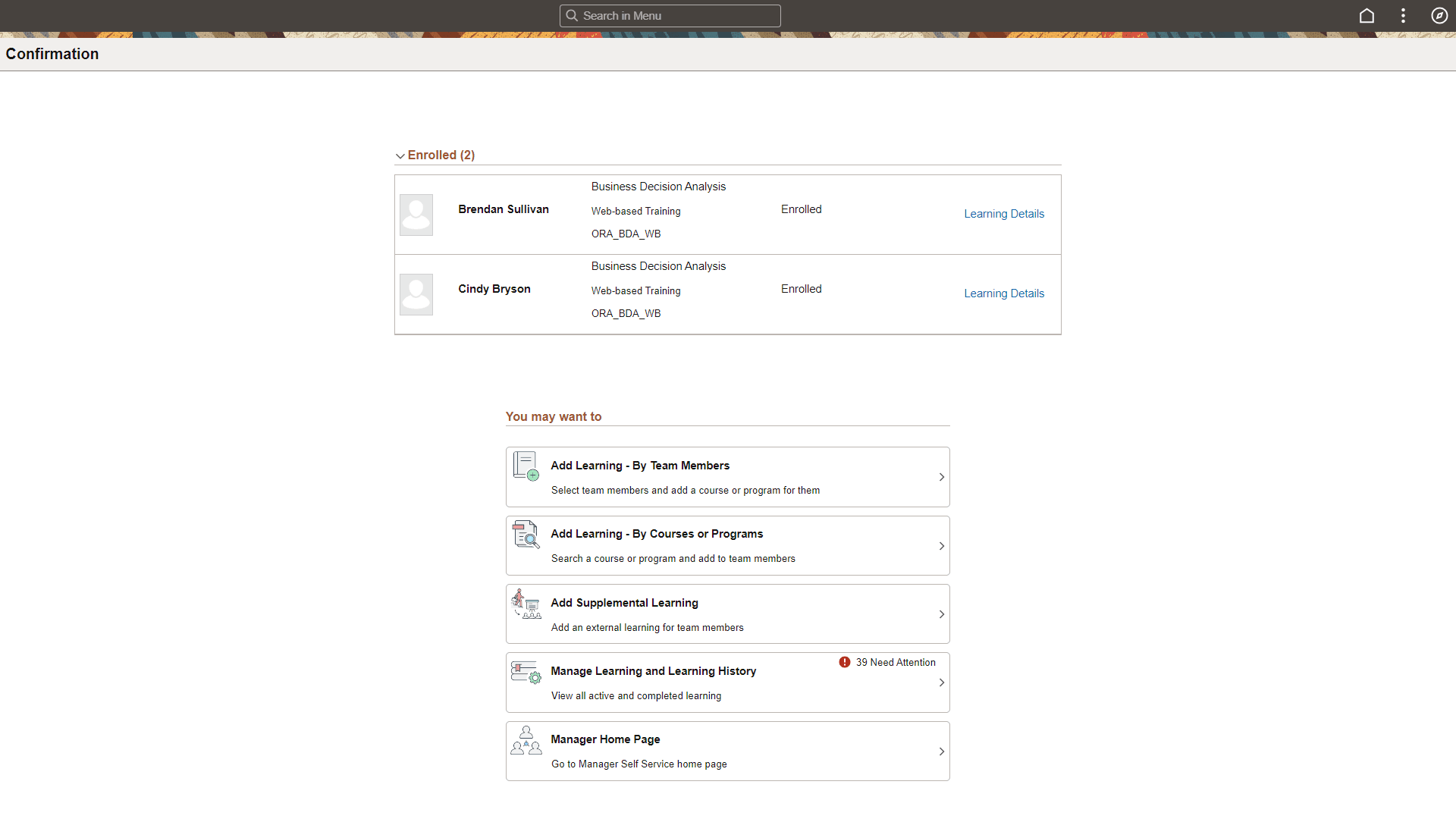Click the chevron on the Manager Home Page tile

point(941,751)
